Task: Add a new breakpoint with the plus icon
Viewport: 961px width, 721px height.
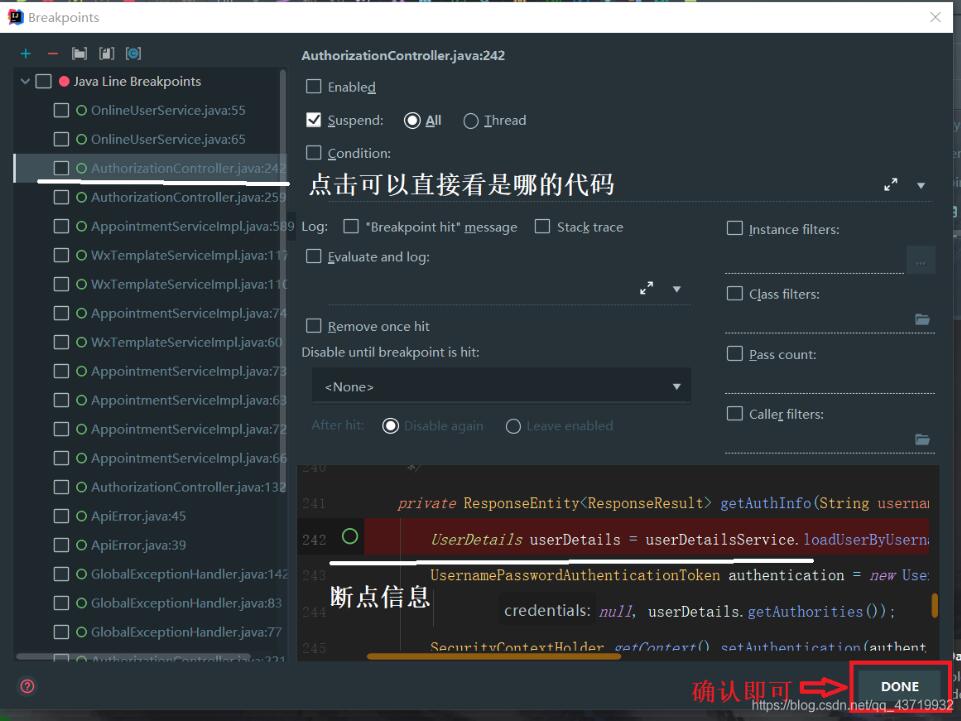Action: (x=25, y=54)
